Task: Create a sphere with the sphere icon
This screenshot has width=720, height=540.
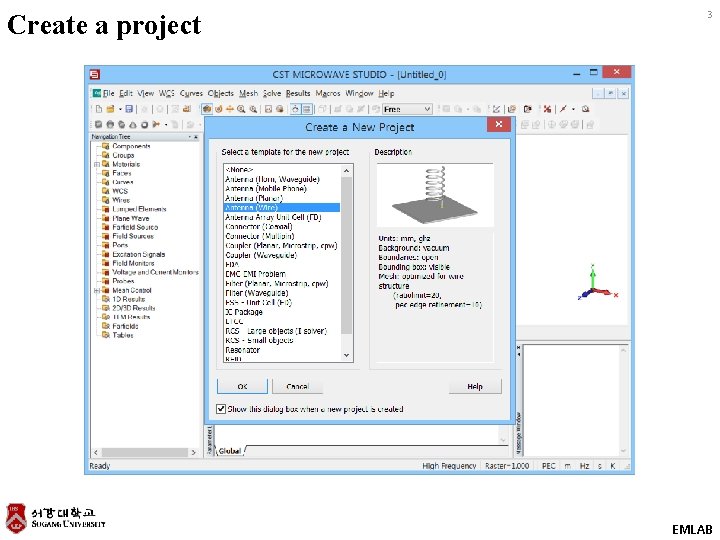Action: tap(110, 124)
